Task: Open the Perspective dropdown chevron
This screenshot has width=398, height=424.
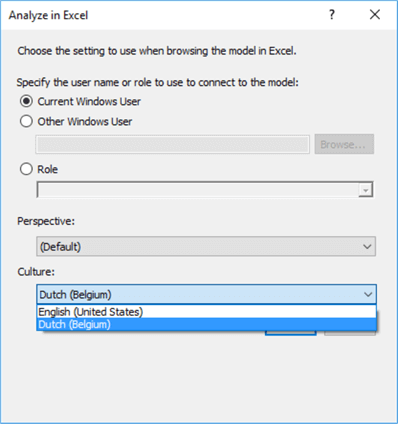Action: [367, 247]
